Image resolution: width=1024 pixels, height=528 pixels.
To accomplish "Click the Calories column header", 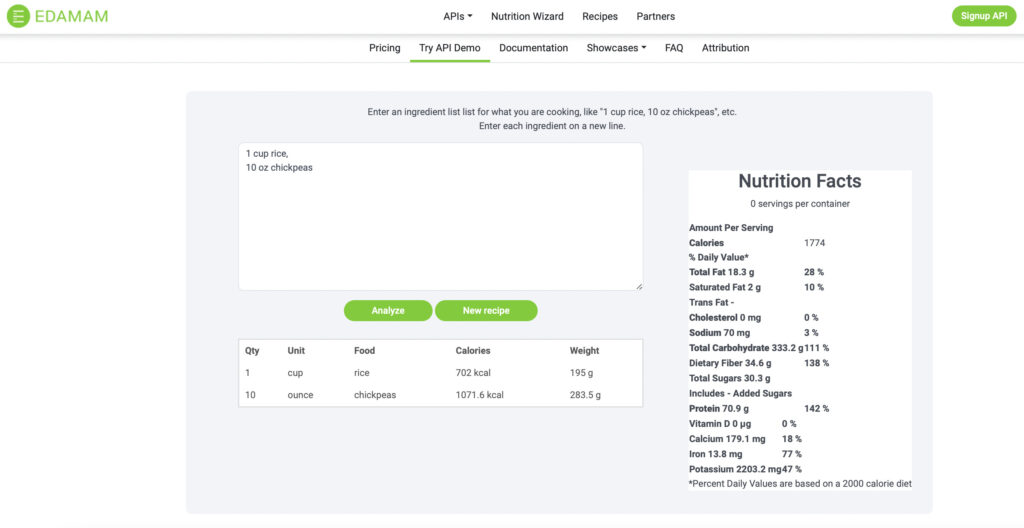I will coord(473,351).
